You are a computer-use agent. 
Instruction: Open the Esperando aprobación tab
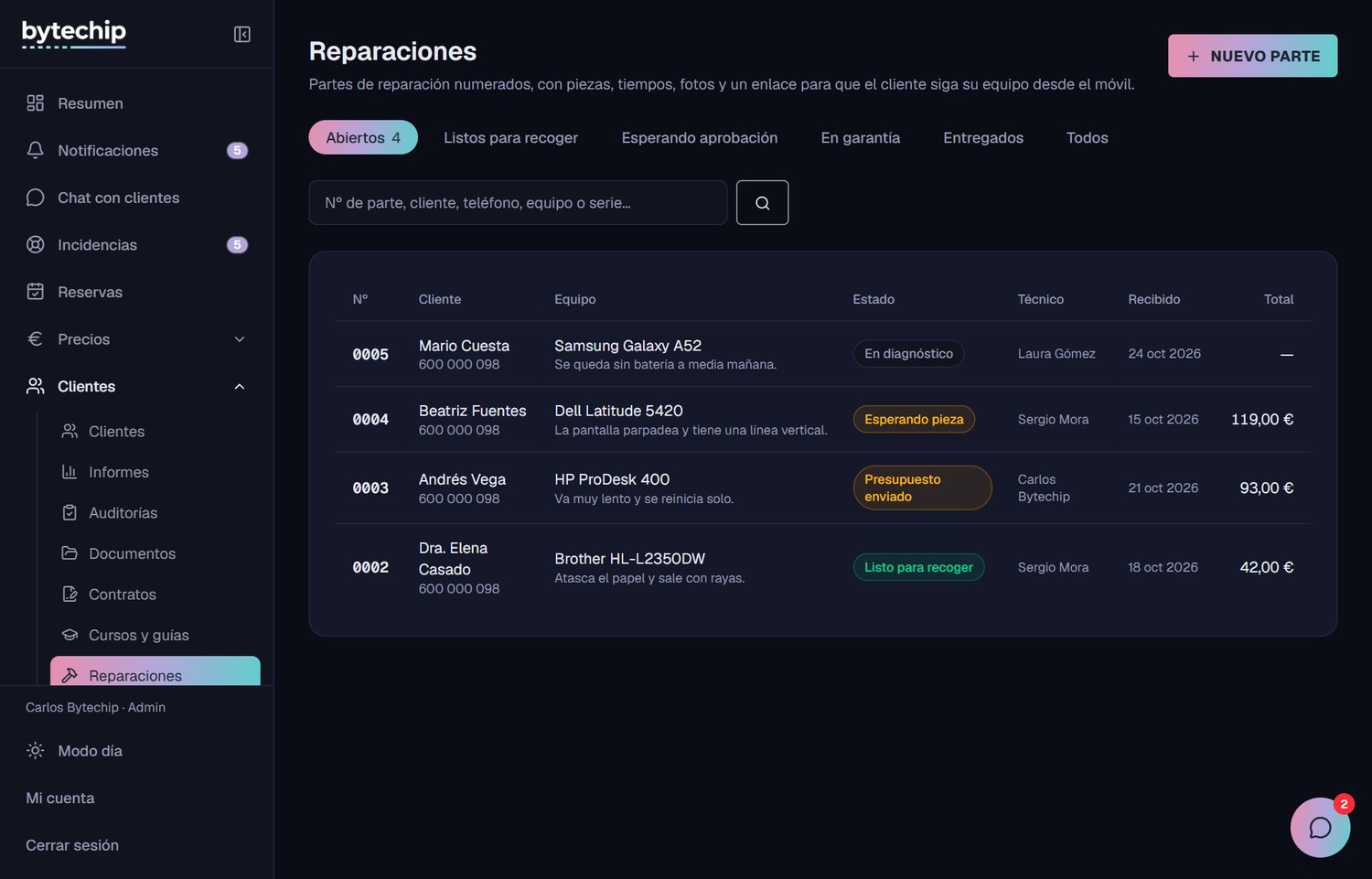(700, 137)
